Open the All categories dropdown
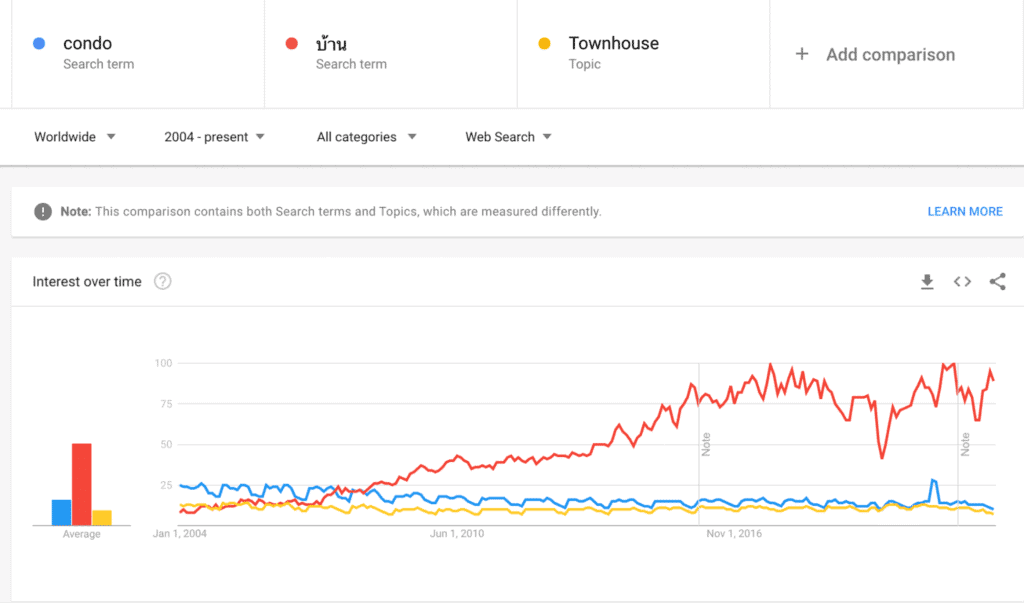 [x=366, y=137]
